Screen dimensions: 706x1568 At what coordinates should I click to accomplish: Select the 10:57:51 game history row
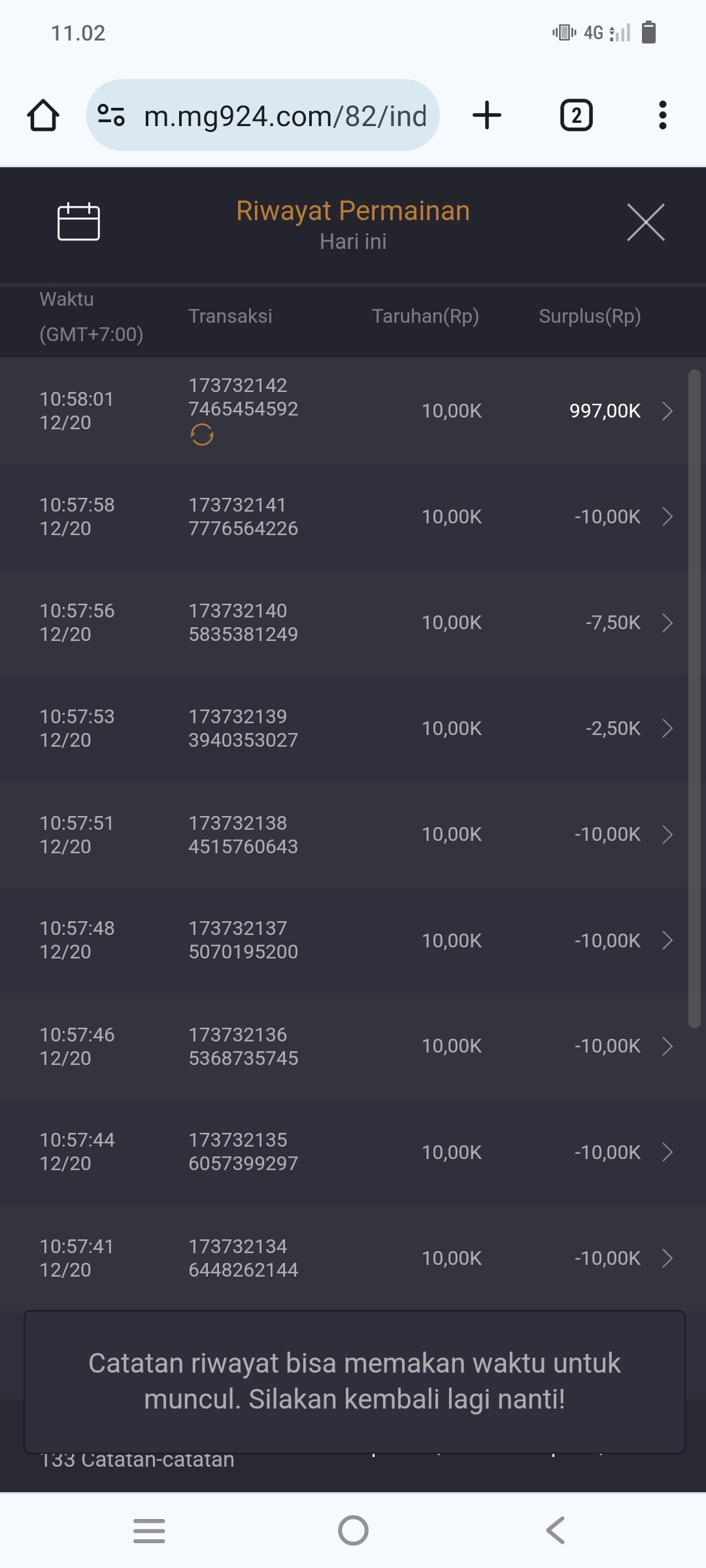click(x=340, y=834)
